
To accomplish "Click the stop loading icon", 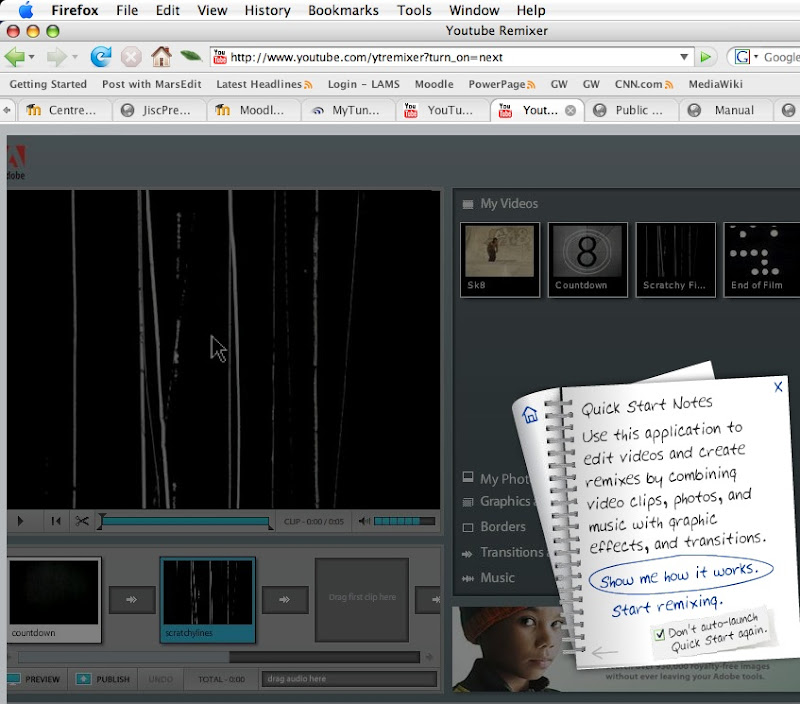I will 131,57.
